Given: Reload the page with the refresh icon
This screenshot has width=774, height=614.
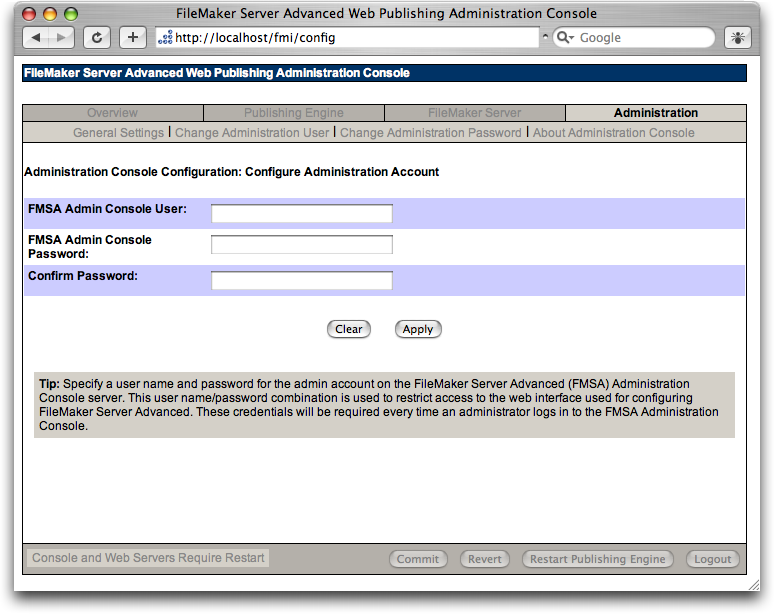Looking at the screenshot, I should [x=97, y=38].
